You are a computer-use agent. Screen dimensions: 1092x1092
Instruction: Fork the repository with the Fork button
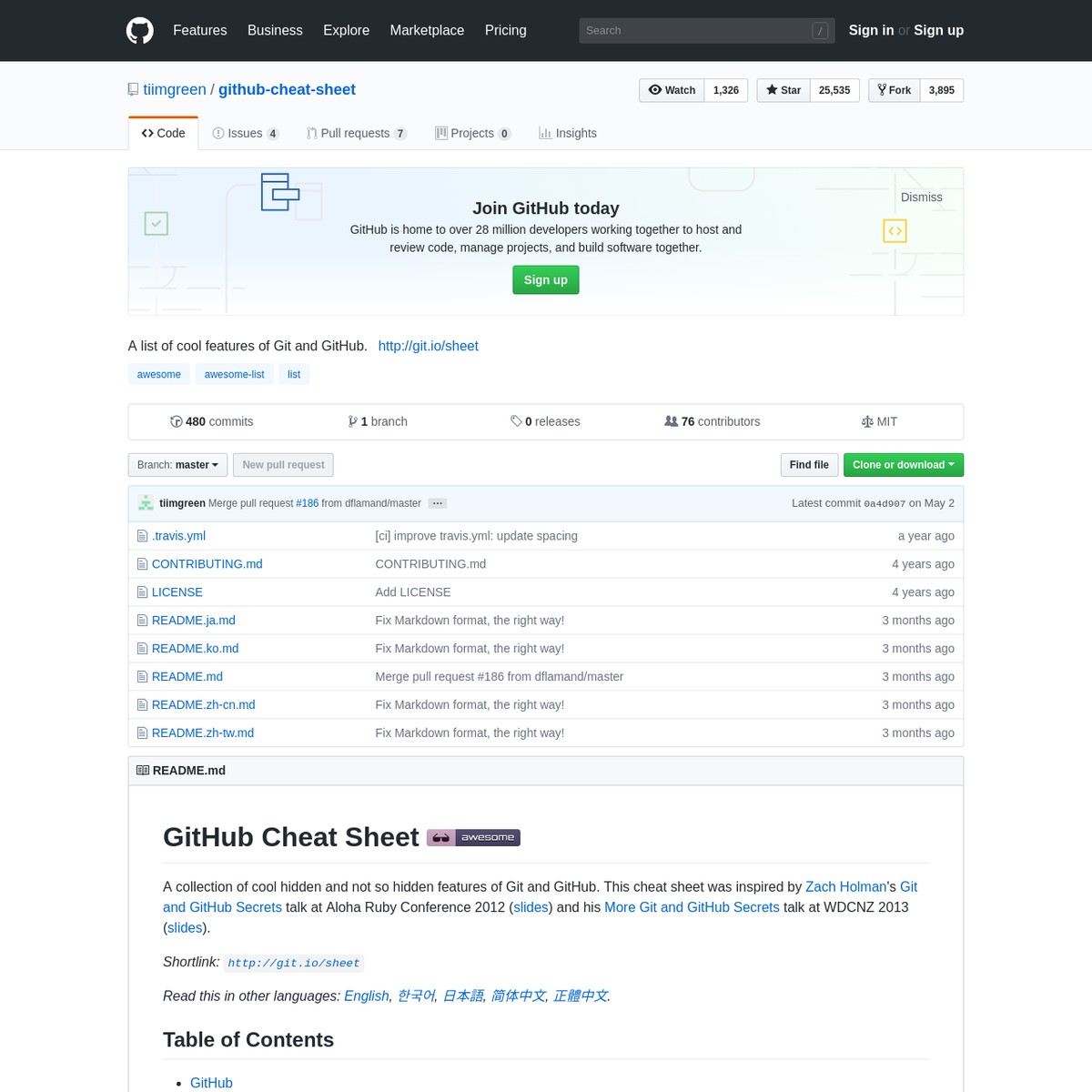(895, 90)
